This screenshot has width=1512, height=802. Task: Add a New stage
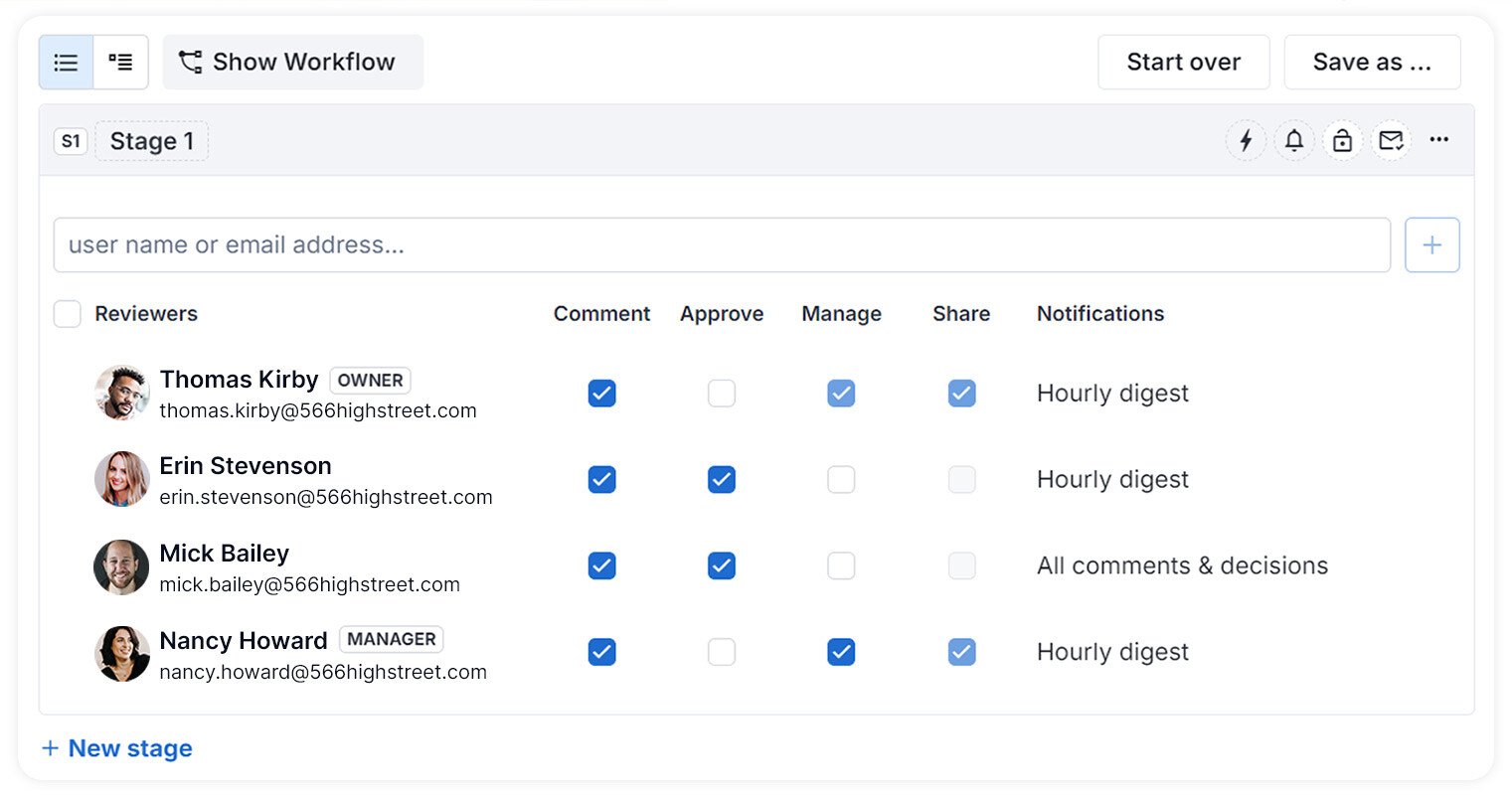point(117,749)
